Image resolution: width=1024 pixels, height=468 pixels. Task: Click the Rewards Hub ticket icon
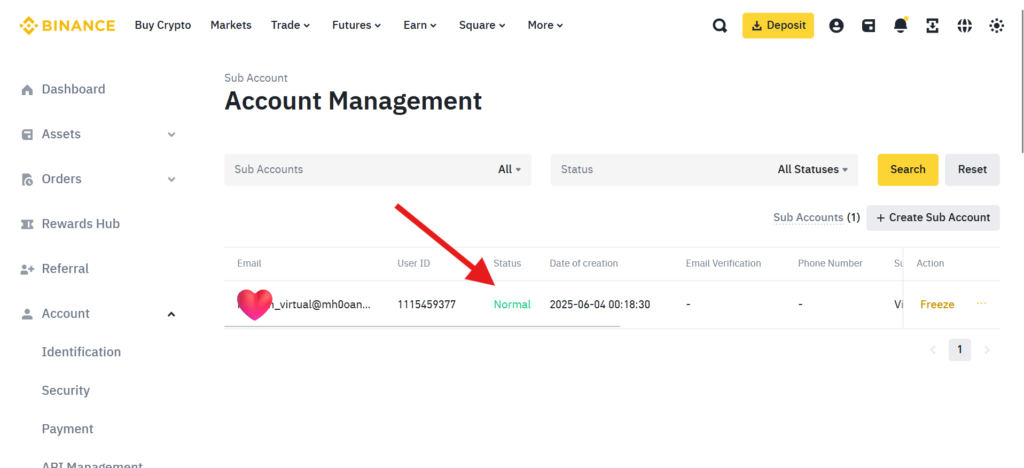point(27,224)
